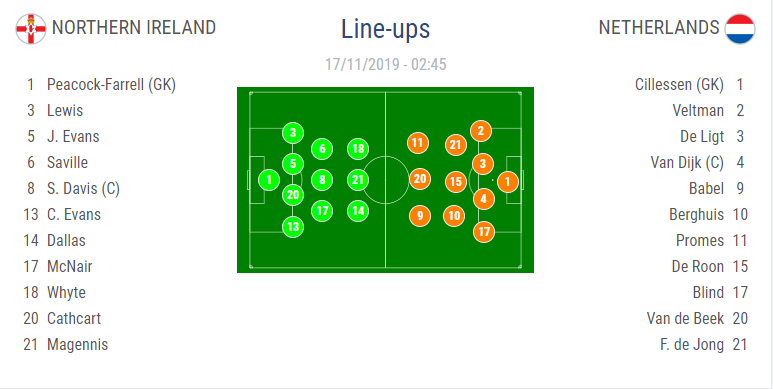This screenshot has width=773, height=389.
Task: Click orange player marker number 17
Action: (x=484, y=232)
